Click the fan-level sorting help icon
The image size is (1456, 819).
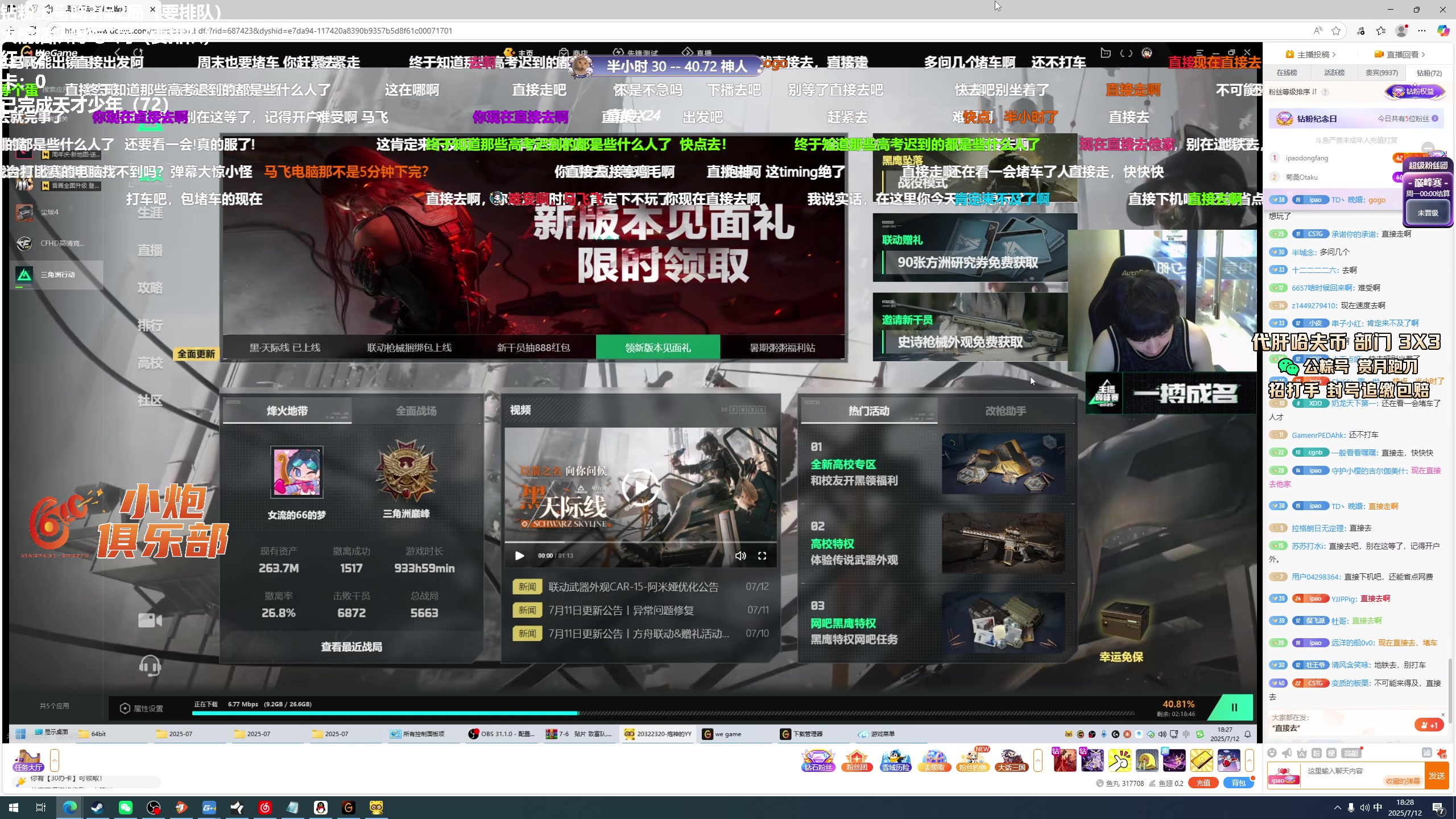pyautogui.click(x=1325, y=92)
